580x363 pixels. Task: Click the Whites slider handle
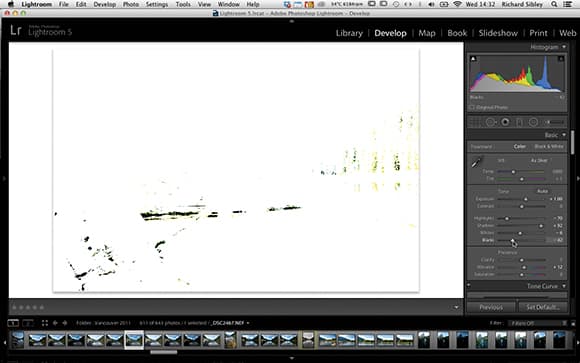point(520,233)
